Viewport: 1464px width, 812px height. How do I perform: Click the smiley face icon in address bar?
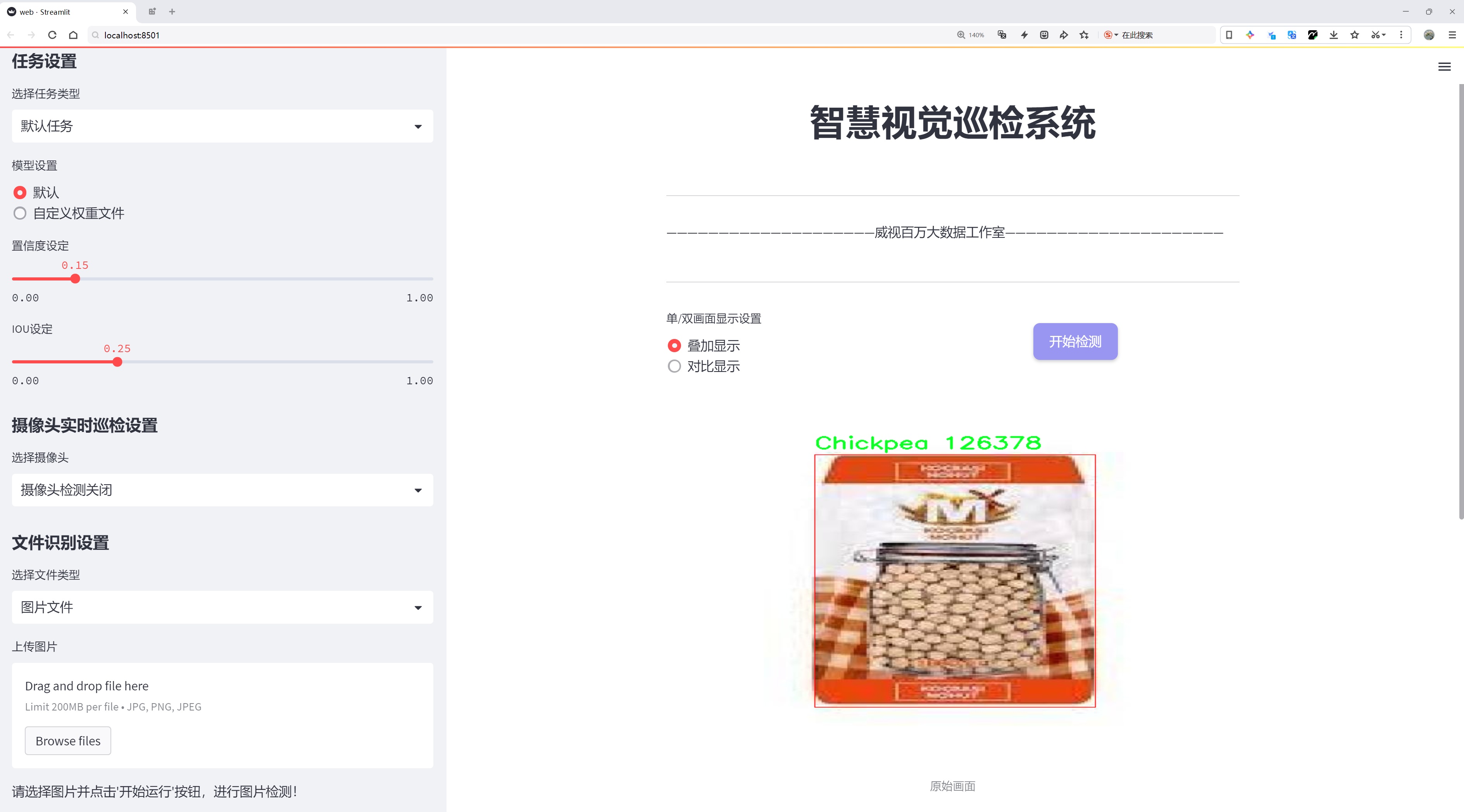tap(1044, 35)
